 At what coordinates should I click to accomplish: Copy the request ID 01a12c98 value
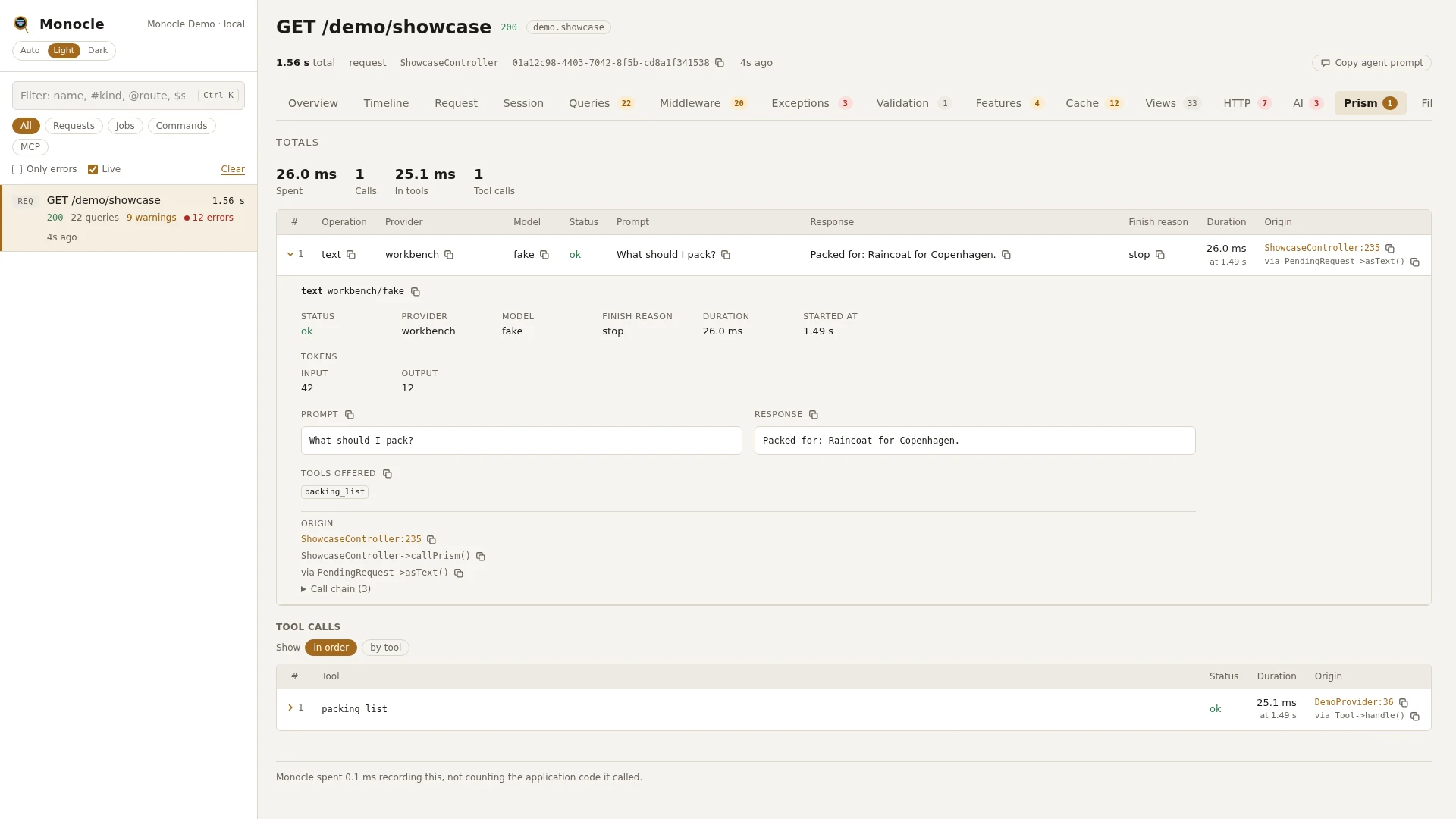click(x=720, y=63)
